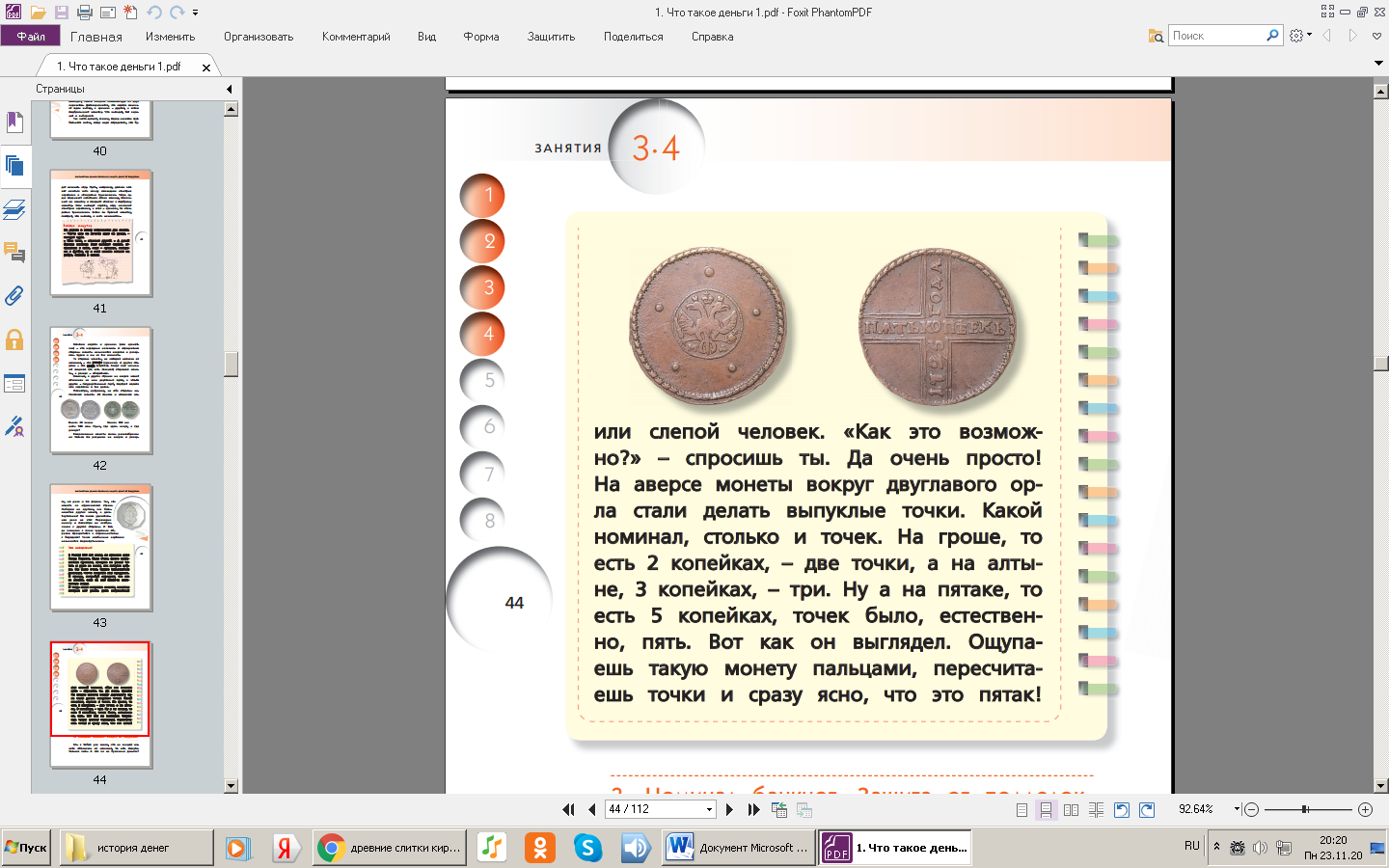This screenshot has width=1389, height=868.
Task: Open the Организовать ribbon tab
Action: [x=259, y=37]
